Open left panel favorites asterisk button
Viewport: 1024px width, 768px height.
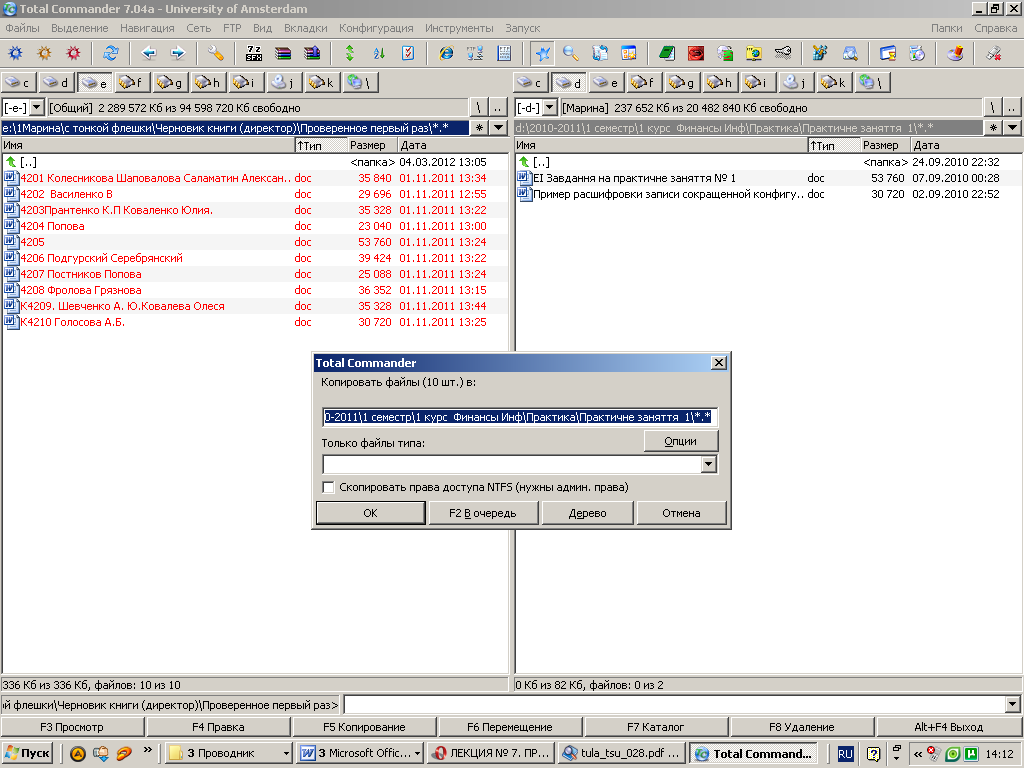(480, 127)
